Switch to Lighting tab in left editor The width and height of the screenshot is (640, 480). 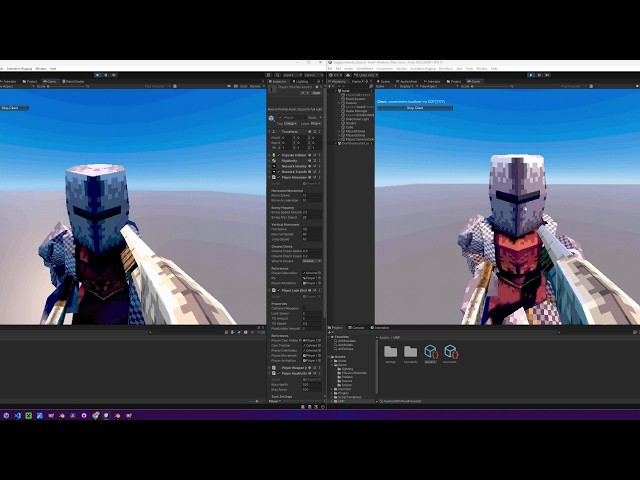point(300,81)
